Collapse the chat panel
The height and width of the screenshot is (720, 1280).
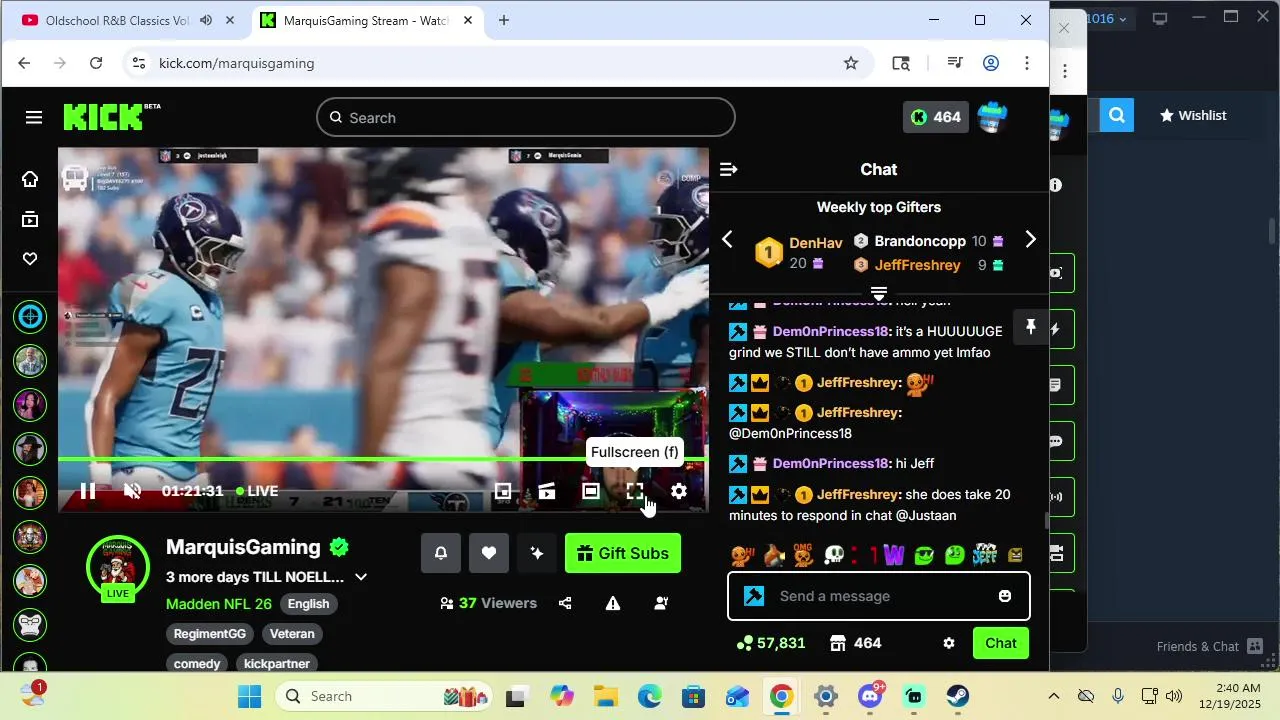(728, 170)
